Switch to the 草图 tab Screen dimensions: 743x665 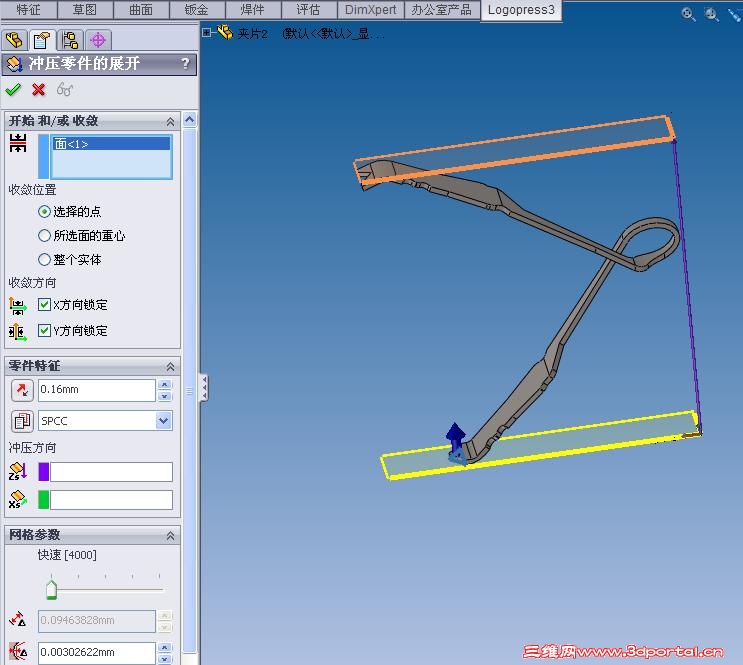point(84,9)
